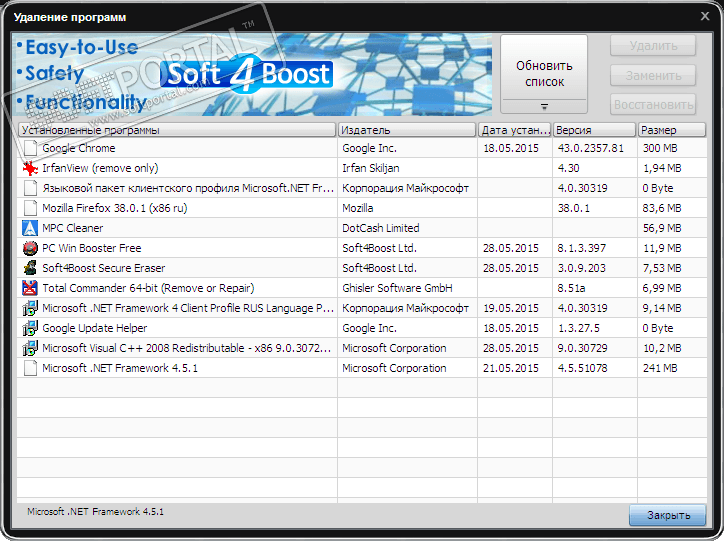Click the PC Win Booster Free icon

click(30, 248)
